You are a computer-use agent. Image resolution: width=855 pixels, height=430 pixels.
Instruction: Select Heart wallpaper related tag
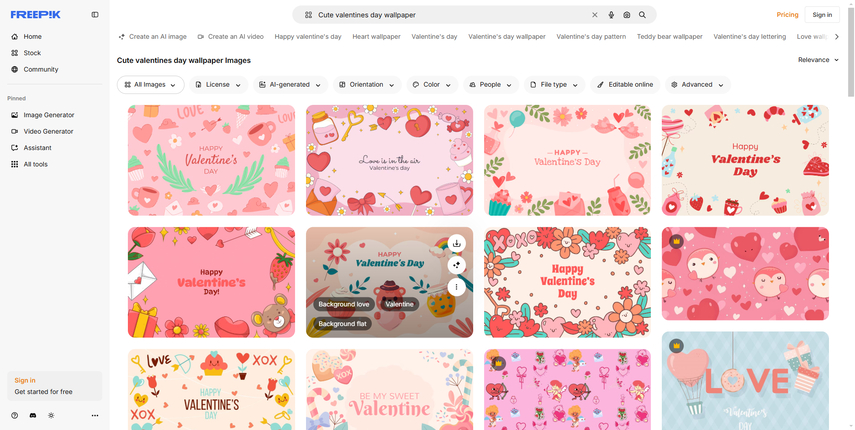[376, 37]
